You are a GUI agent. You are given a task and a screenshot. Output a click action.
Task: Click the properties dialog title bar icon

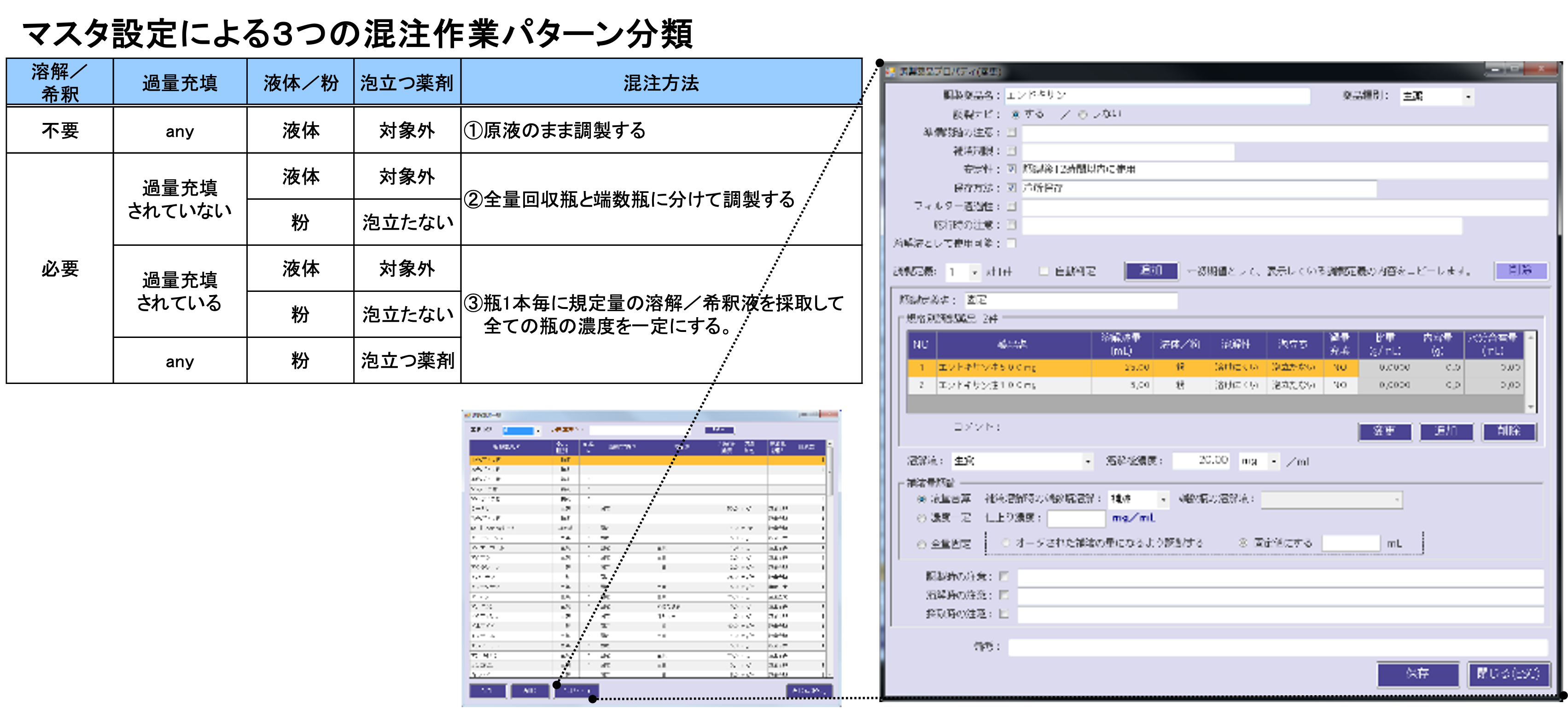(891, 72)
